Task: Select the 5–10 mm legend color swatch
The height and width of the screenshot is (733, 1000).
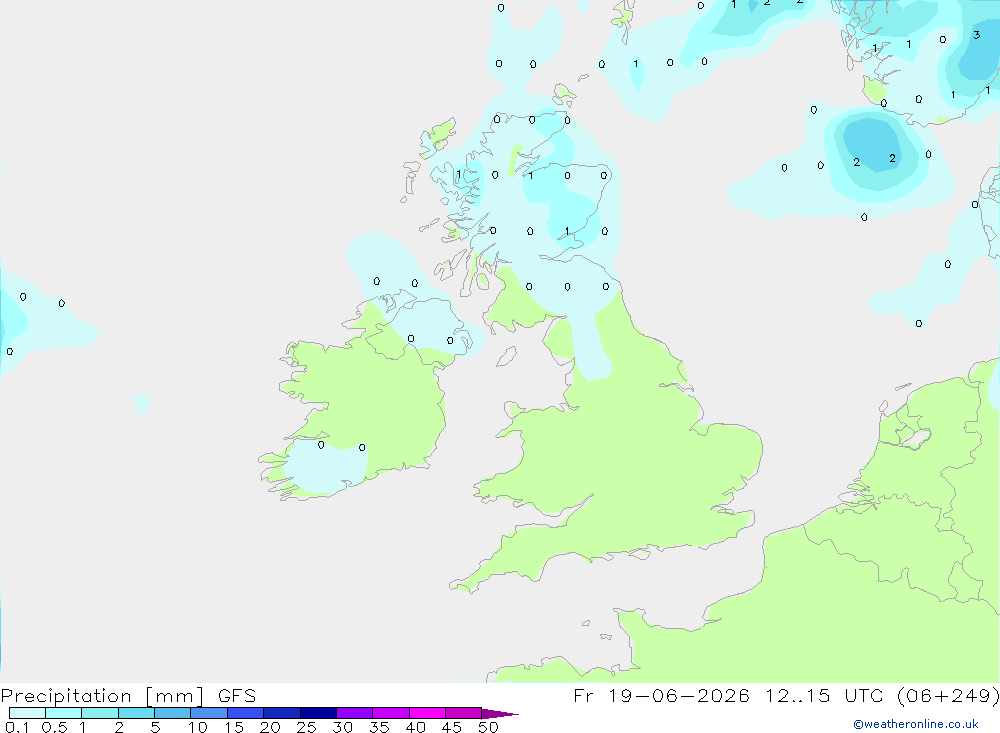Action: click(173, 713)
